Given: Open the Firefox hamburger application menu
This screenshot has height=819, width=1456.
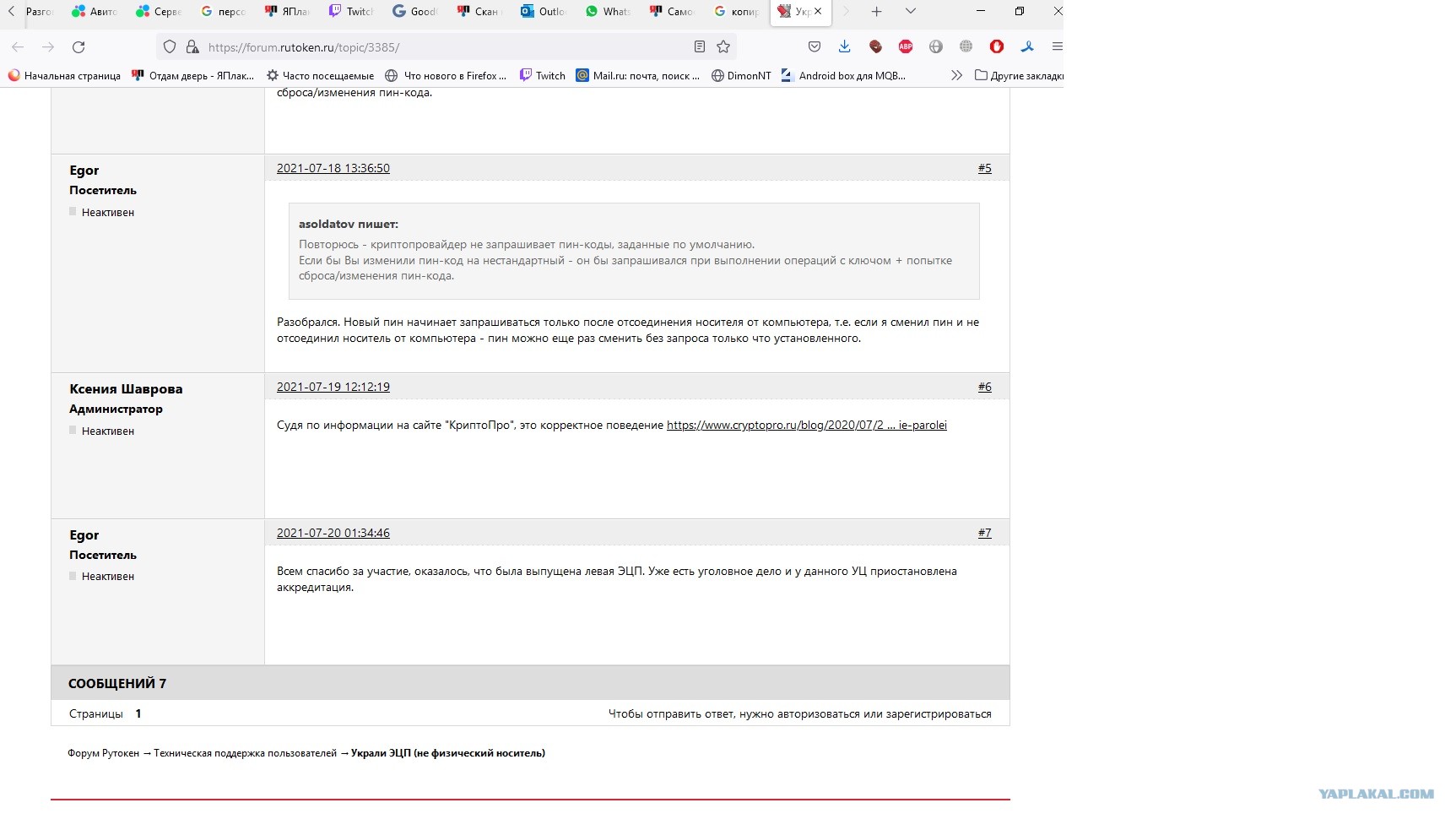Looking at the screenshot, I should 1057,47.
